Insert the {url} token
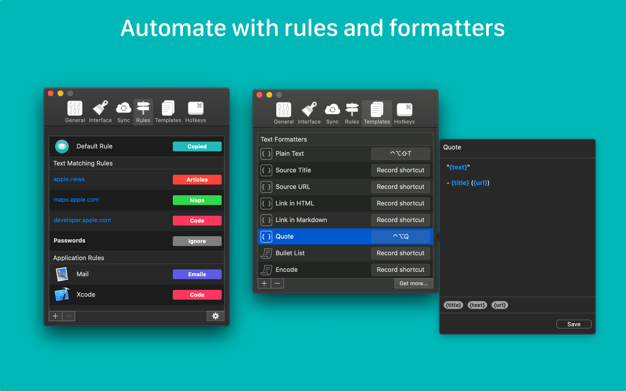Viewport: 626px width, 391px height. pos(499,305)
